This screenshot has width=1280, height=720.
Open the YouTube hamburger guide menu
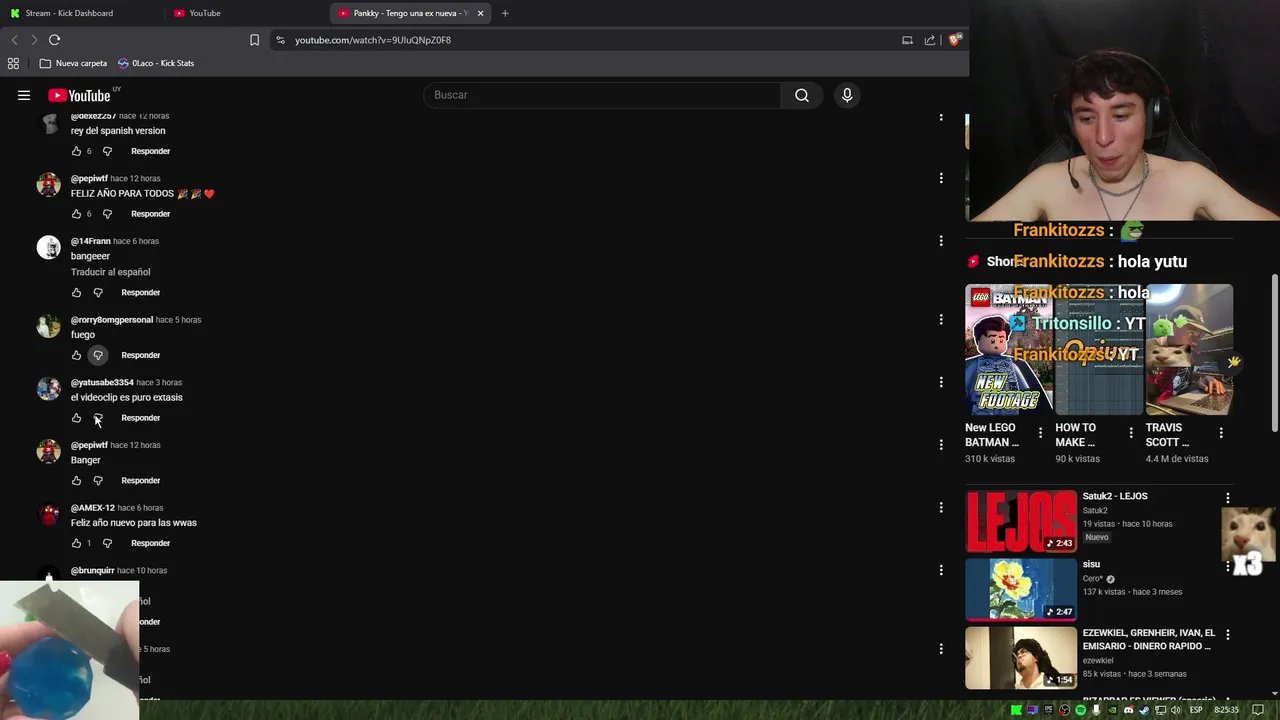click(24, 95)
